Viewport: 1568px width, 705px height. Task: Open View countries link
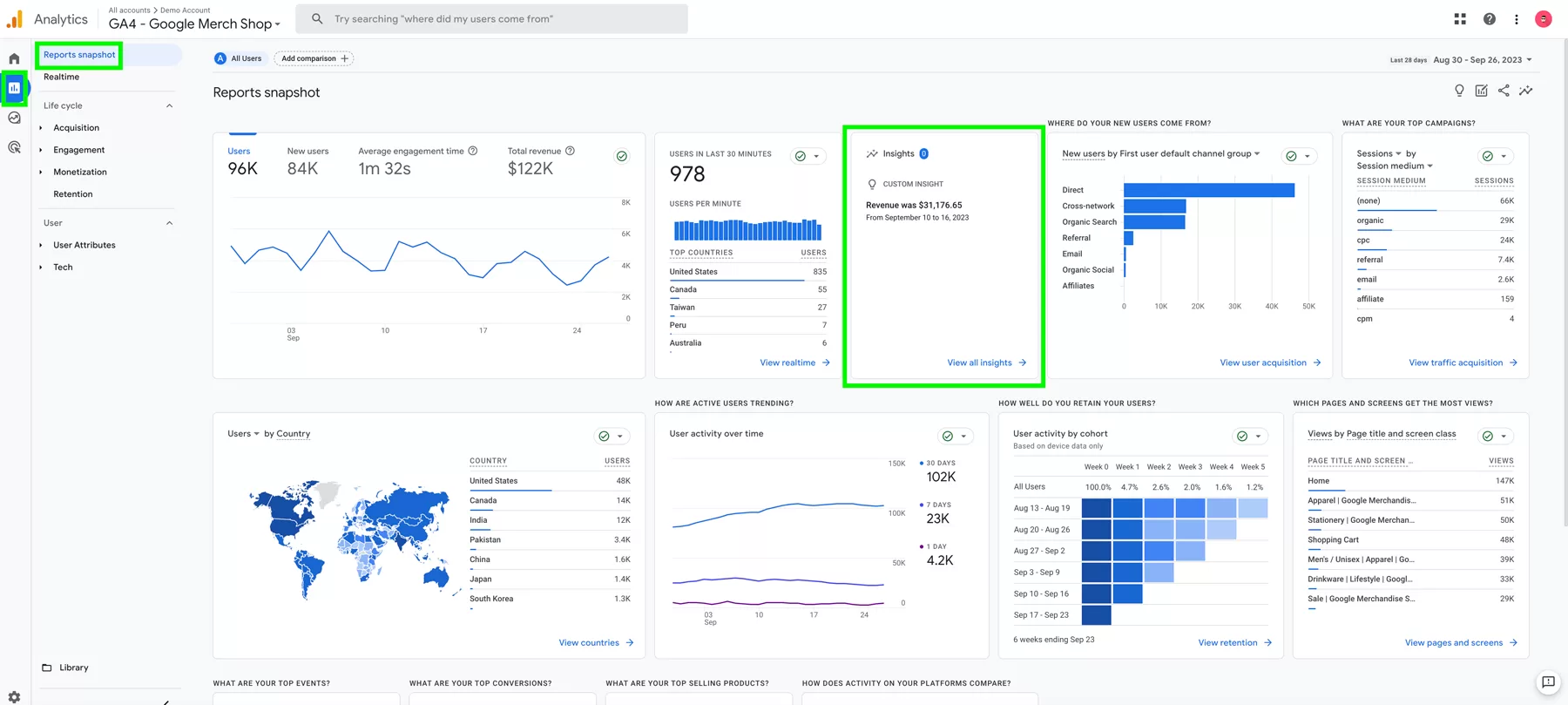(596, 643)
